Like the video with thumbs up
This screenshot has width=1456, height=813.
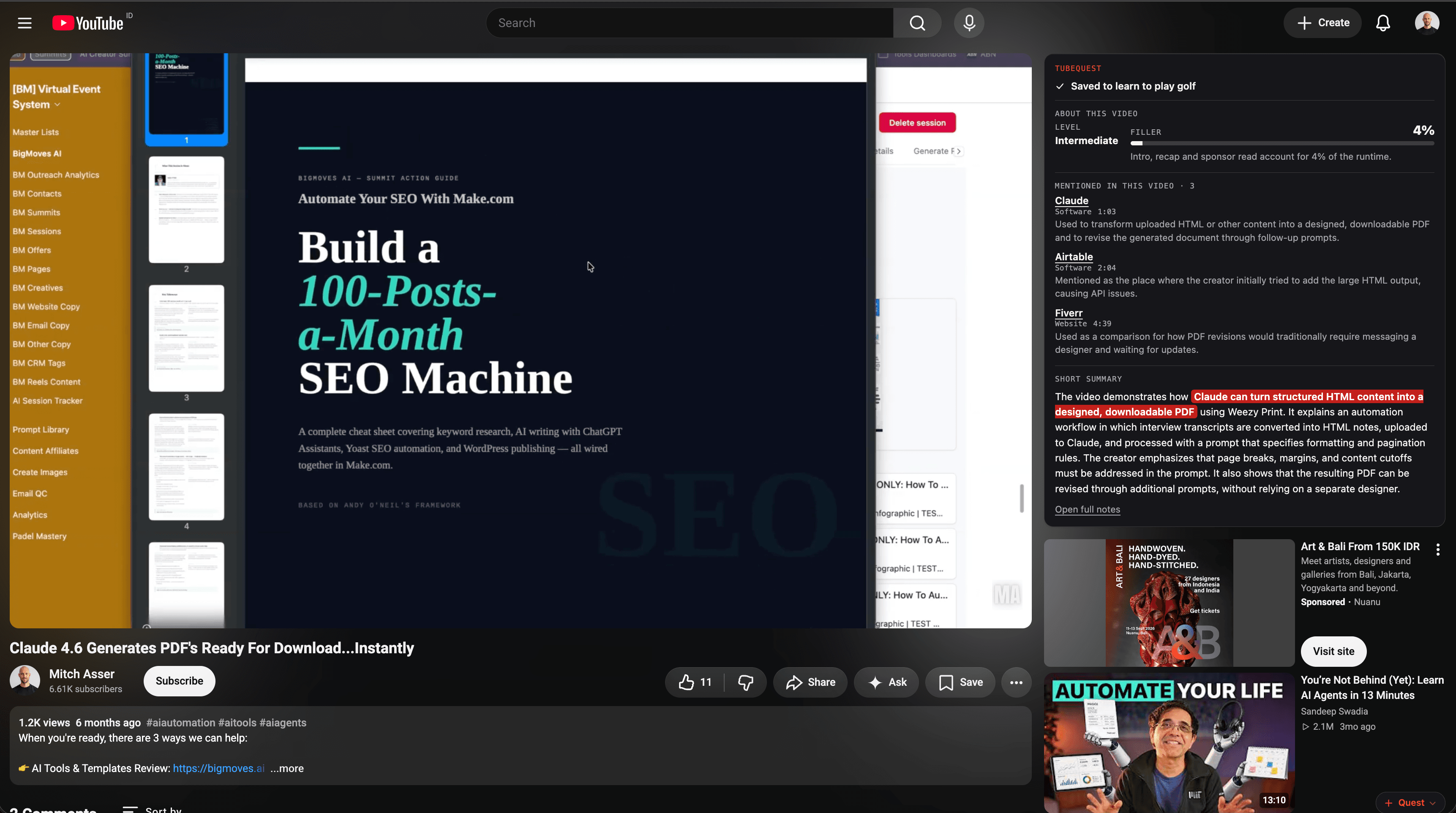point(695,682)
